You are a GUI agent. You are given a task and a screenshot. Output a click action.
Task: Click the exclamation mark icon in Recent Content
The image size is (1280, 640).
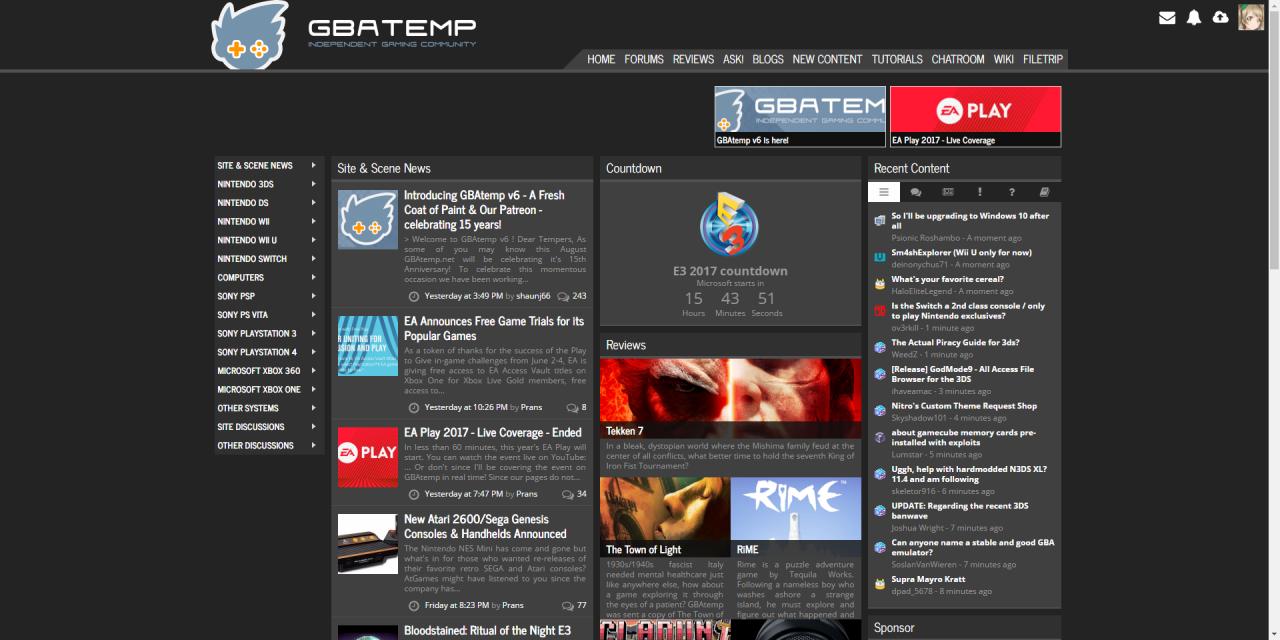(x=980, y=191)
